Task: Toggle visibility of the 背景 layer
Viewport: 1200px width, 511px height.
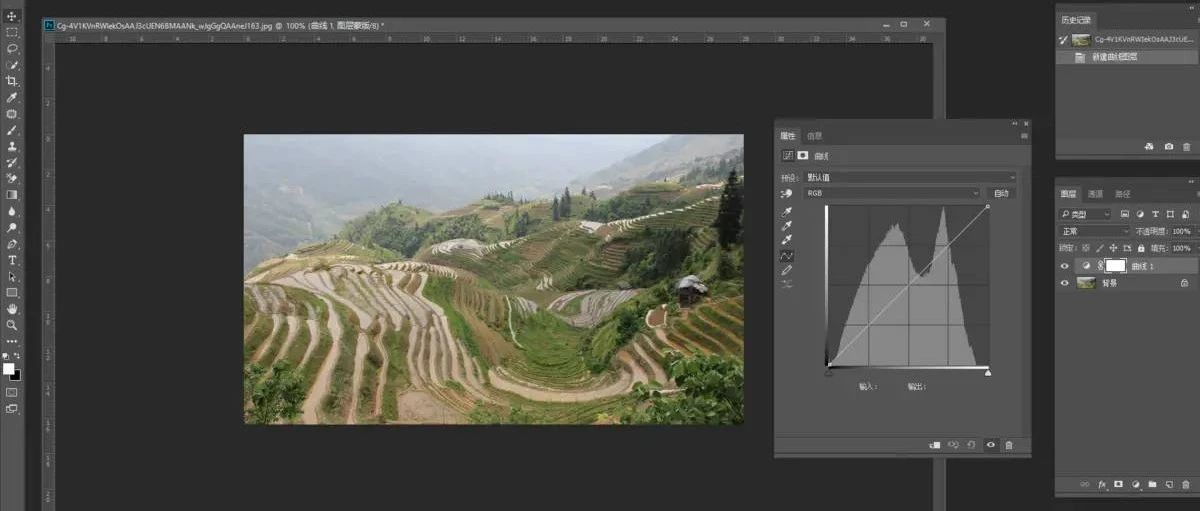Action: tap(1066, 283)
